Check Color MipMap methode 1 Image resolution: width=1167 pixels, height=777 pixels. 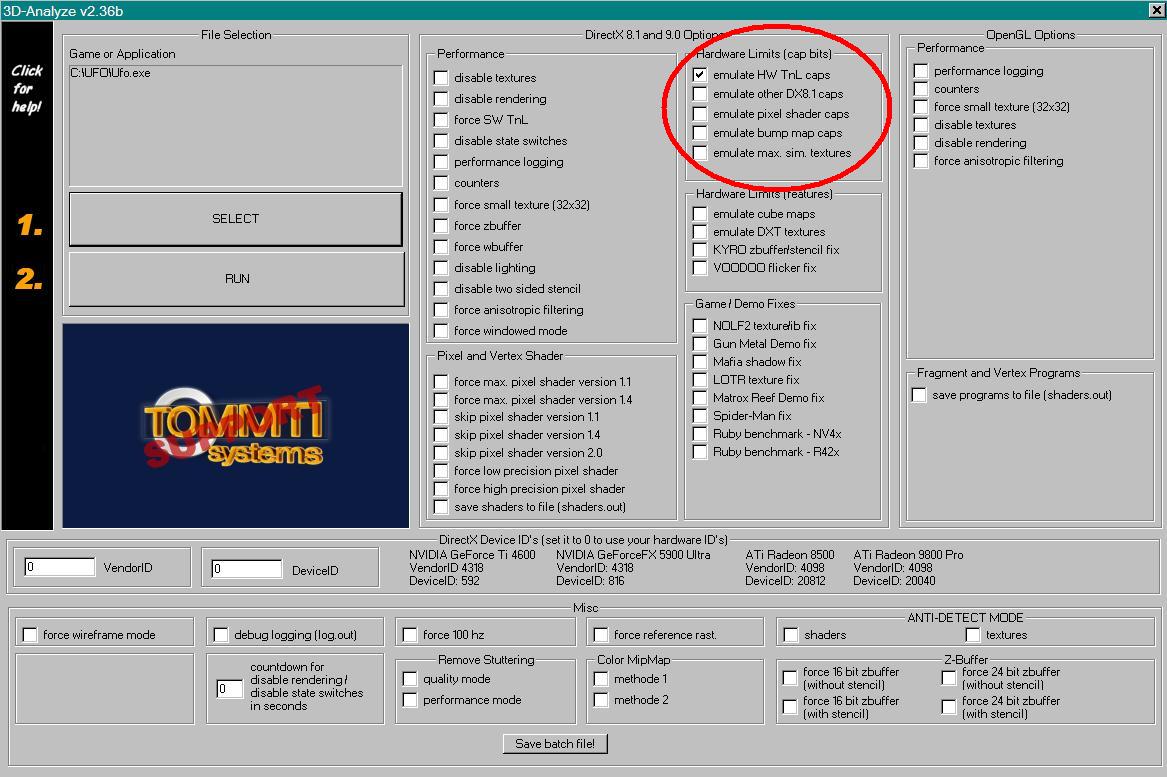click(601, 679)
